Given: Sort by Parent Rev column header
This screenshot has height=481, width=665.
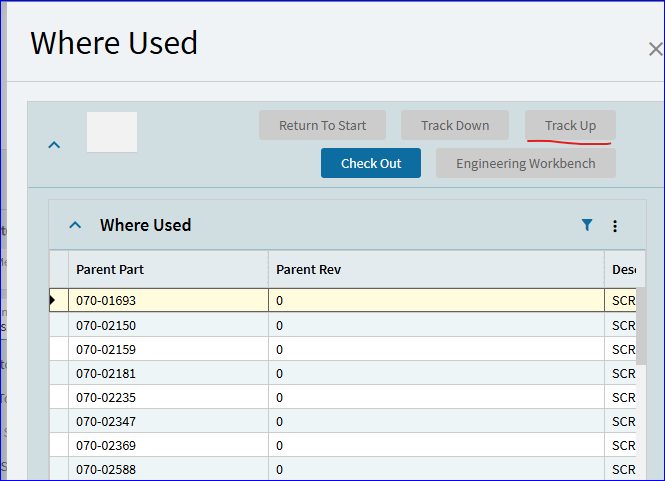Looking at the screenshot, I should (x=436, y=269).
